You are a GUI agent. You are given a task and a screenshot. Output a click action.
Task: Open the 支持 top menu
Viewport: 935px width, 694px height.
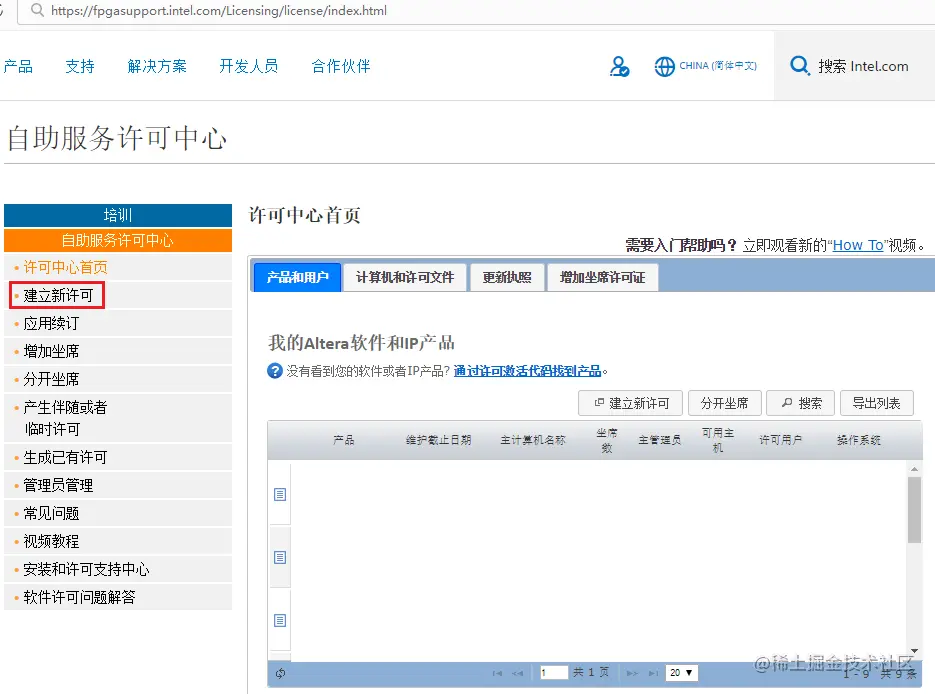point(80,66)
